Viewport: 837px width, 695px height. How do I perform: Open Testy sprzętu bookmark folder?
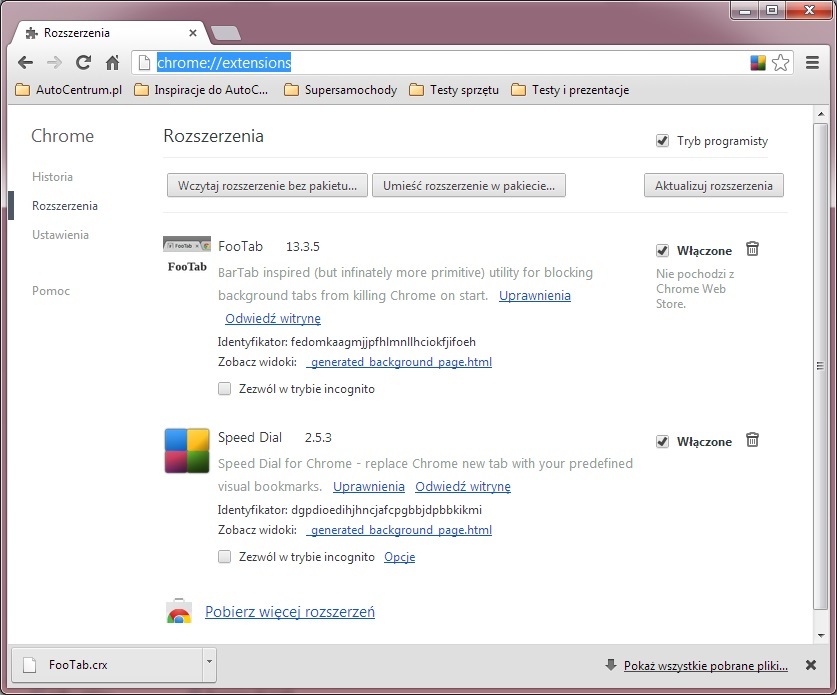(x=454, y=90)
